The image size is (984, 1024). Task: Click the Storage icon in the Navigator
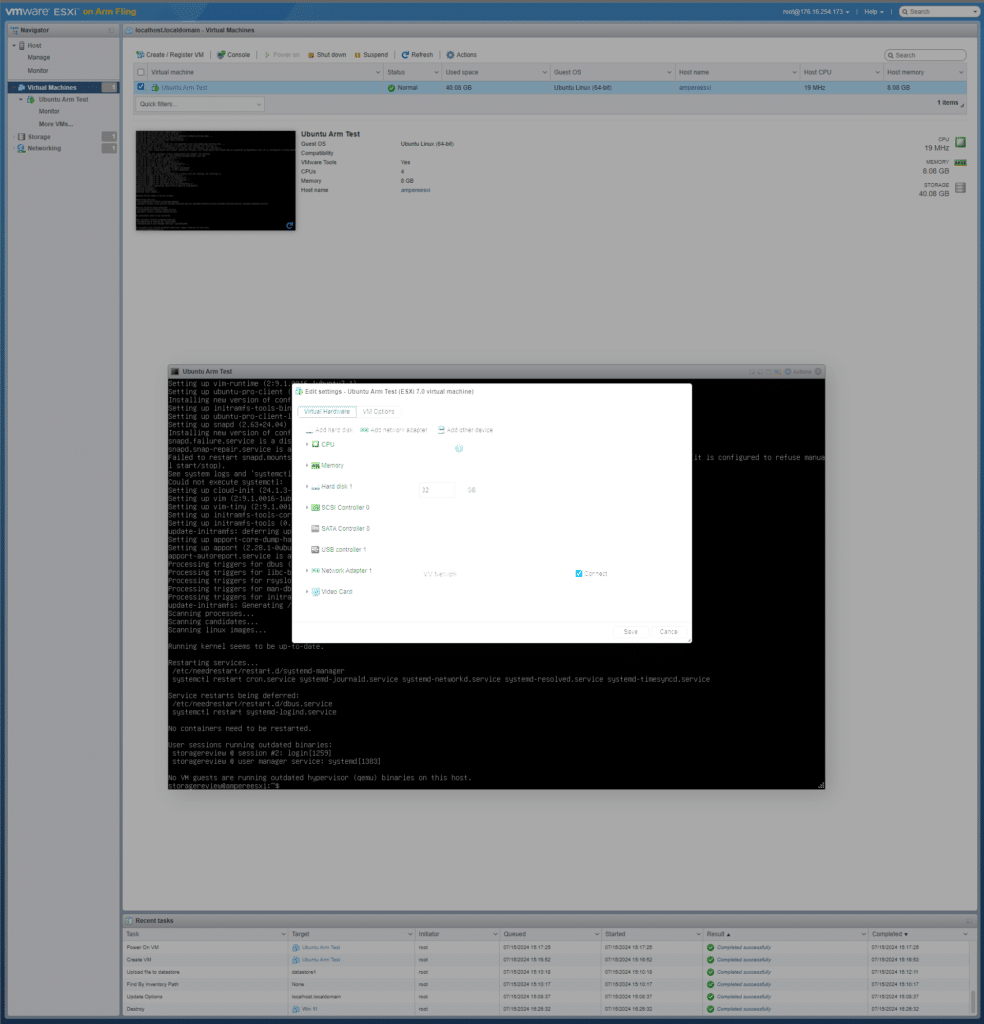coord(22,136)
